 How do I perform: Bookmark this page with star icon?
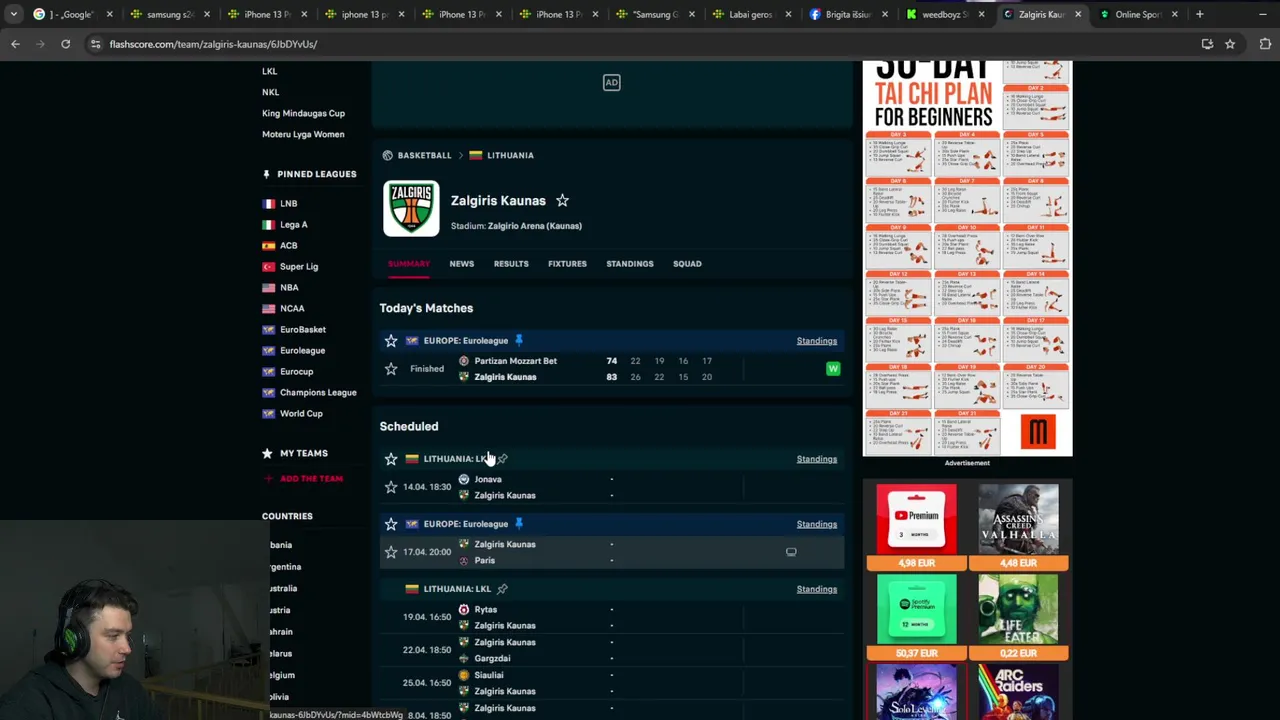[x=1230, y=44]
